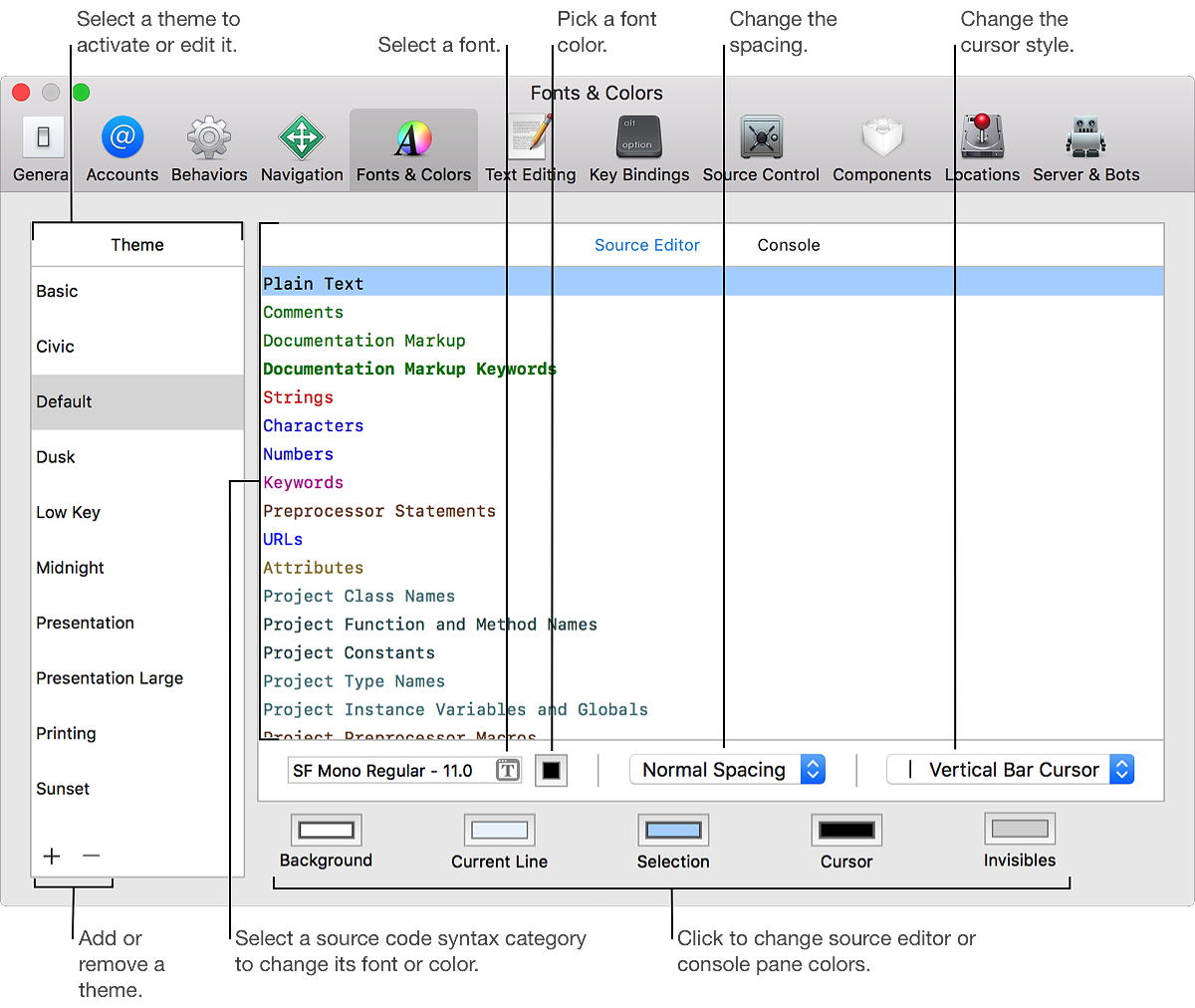Image resolution: width=1195 pixels, height=1008 pixels.
Task: Change the Invisibles color well
Action: [x=1020, y=829]
